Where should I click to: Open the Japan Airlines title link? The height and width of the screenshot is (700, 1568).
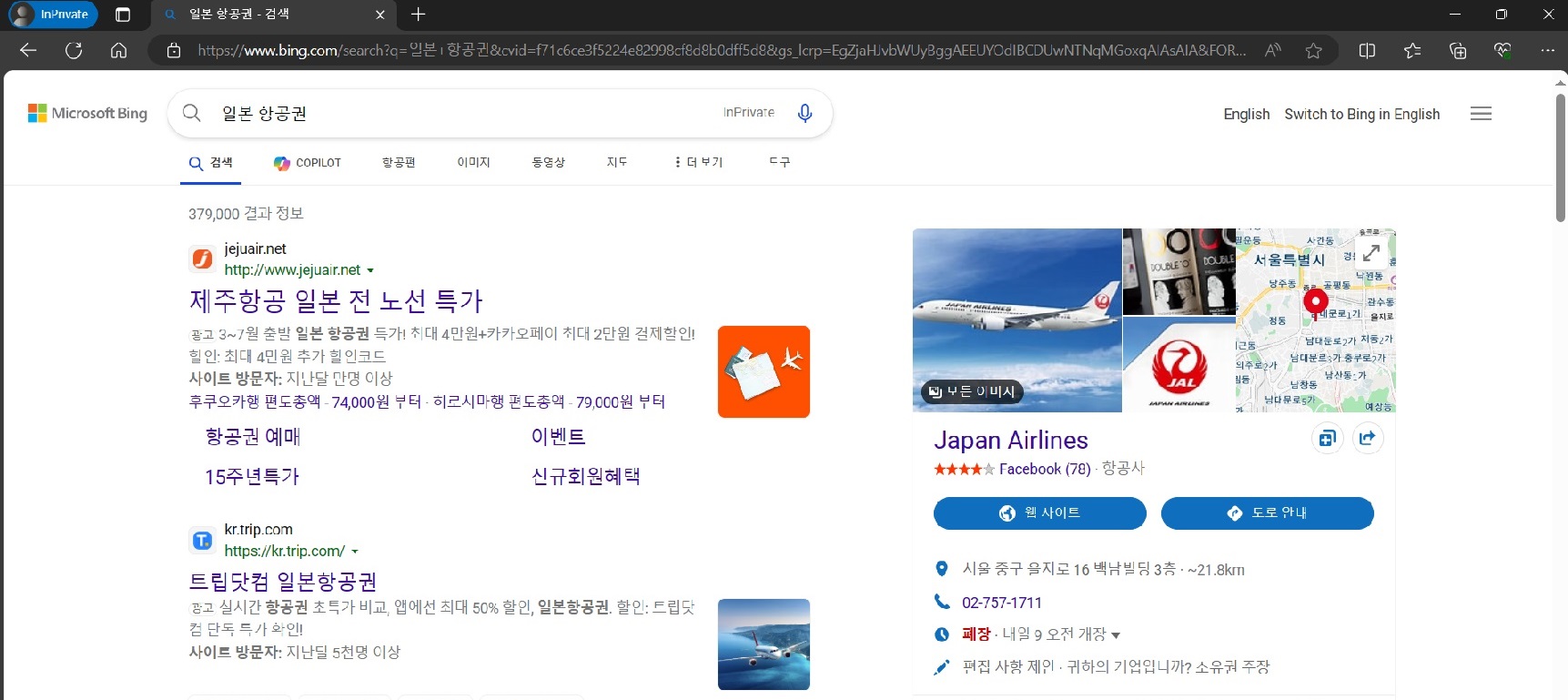(x=1010, y=441)
